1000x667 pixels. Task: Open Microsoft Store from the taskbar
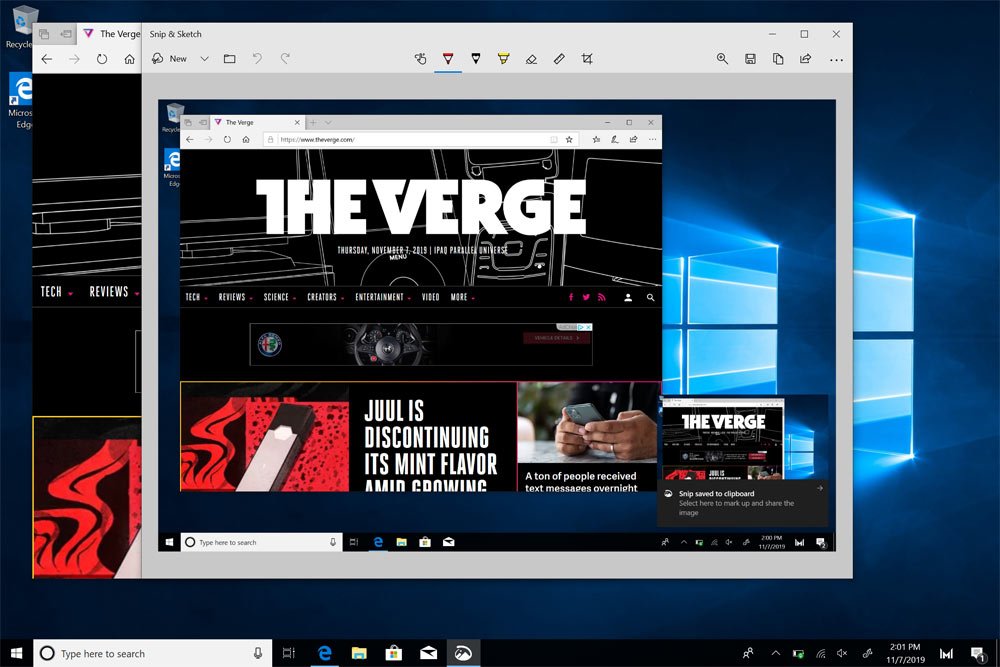tap(393, 653)
